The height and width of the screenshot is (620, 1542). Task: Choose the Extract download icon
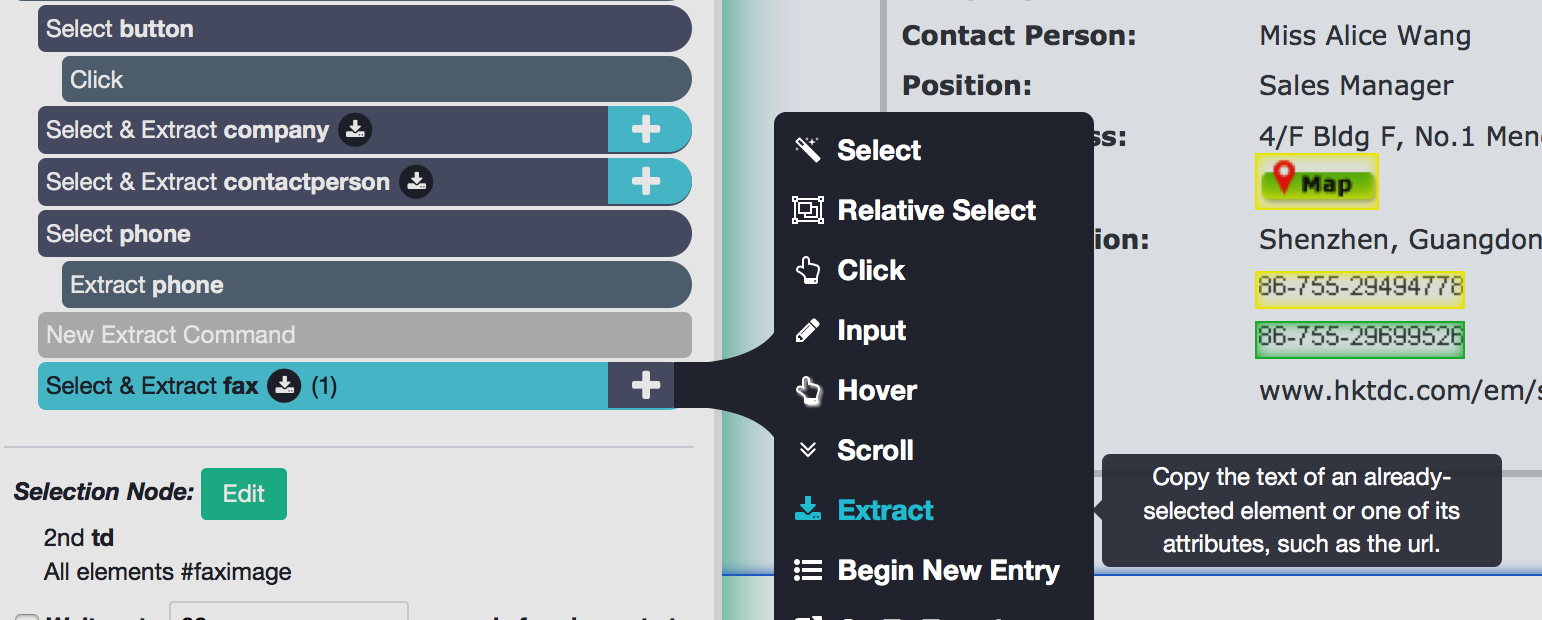[x=807, y=510]
